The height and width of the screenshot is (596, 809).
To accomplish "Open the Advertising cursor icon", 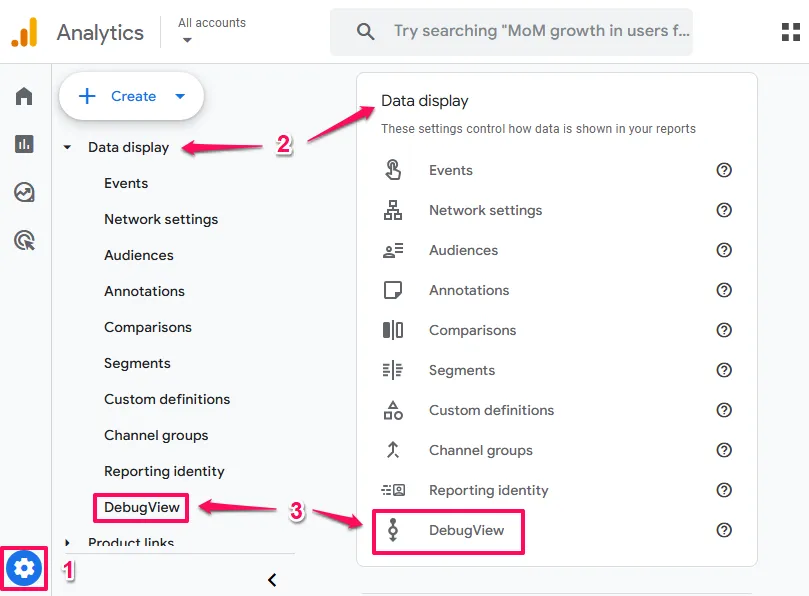I will [24, 240].
